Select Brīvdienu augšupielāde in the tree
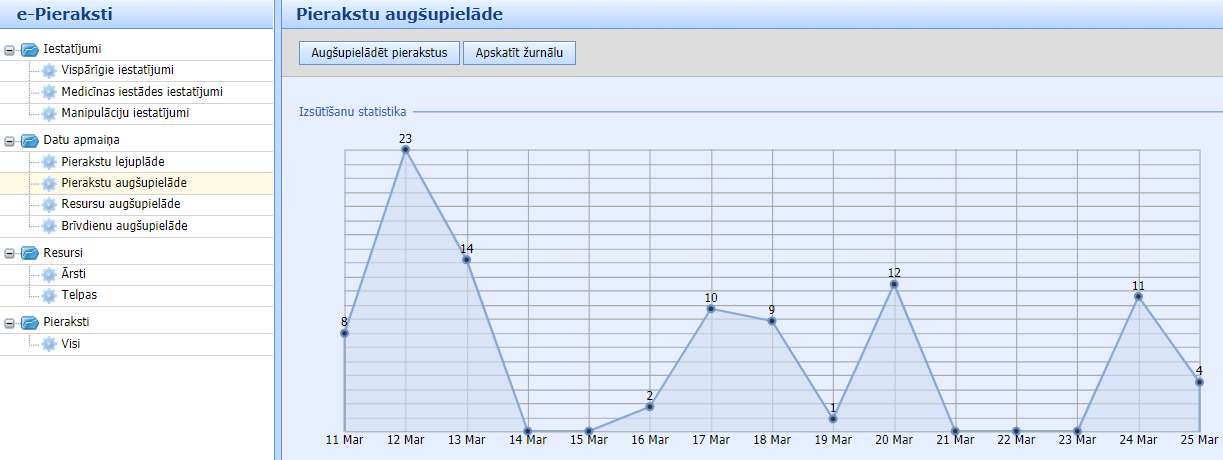 [124, 226]
